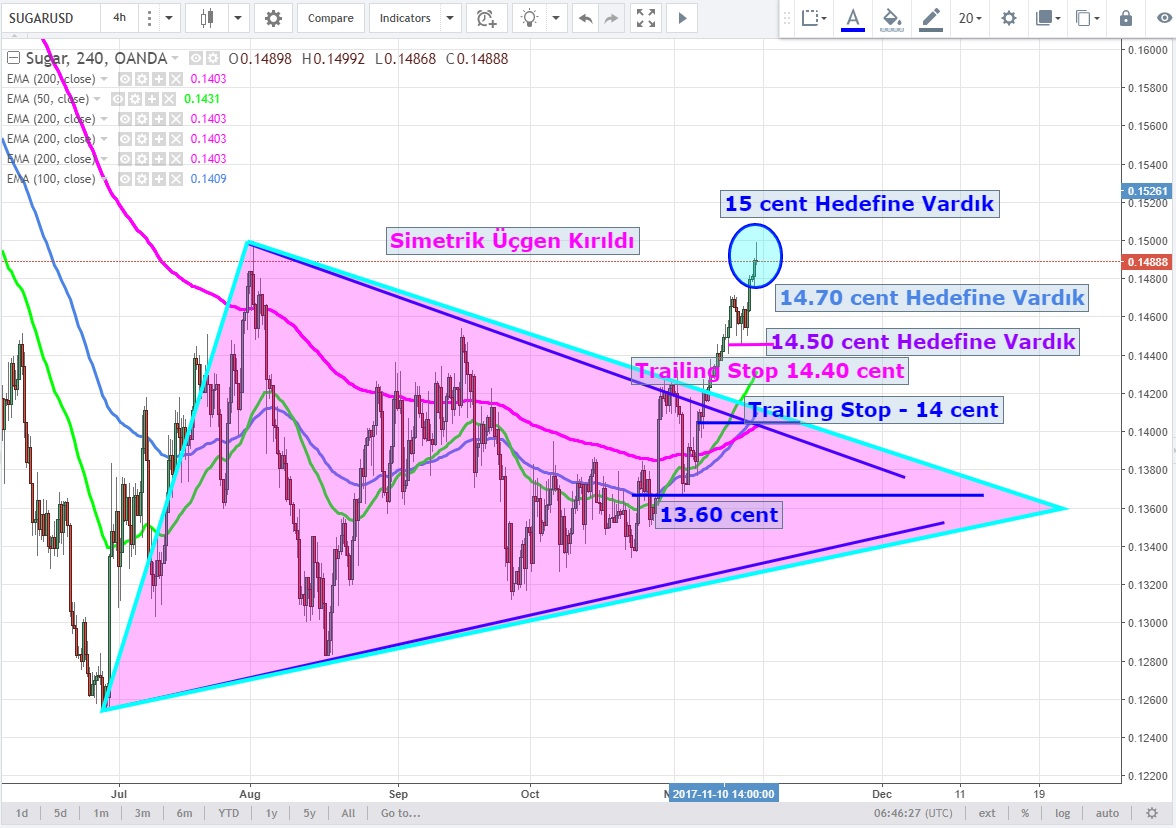Select the line pencil color tool
Screen dimensions: 1176x828
click(x=932, y=18)
